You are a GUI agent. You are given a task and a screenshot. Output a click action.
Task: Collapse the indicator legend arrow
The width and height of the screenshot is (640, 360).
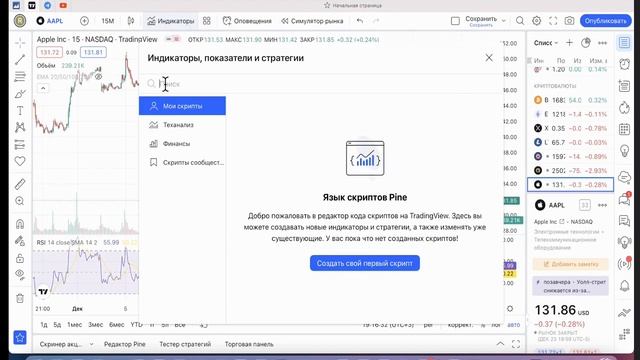pos(43,88)
